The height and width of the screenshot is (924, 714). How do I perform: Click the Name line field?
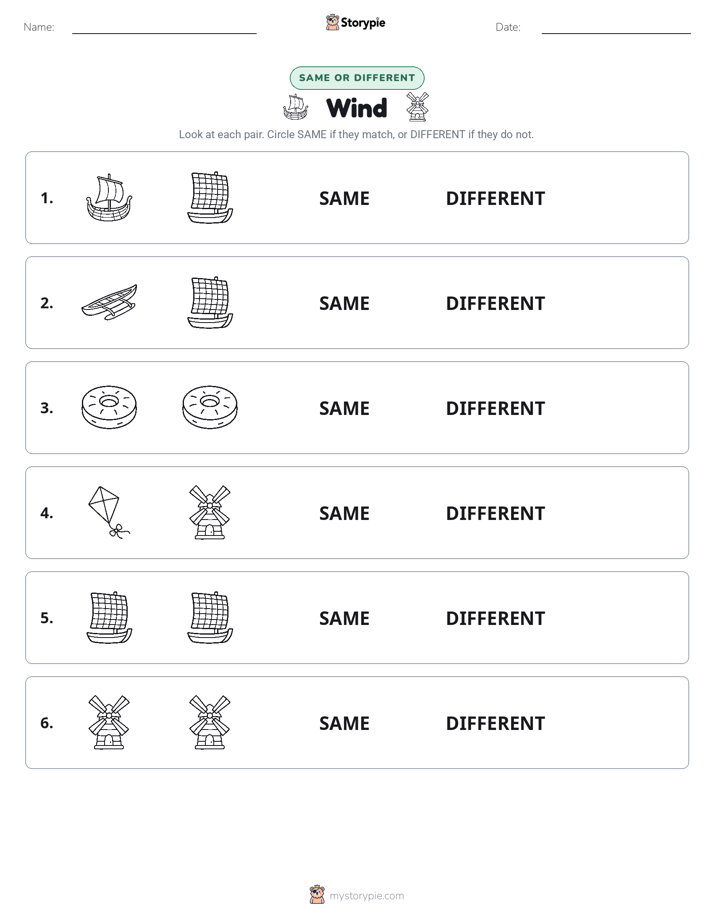click(x=164, y=28)
